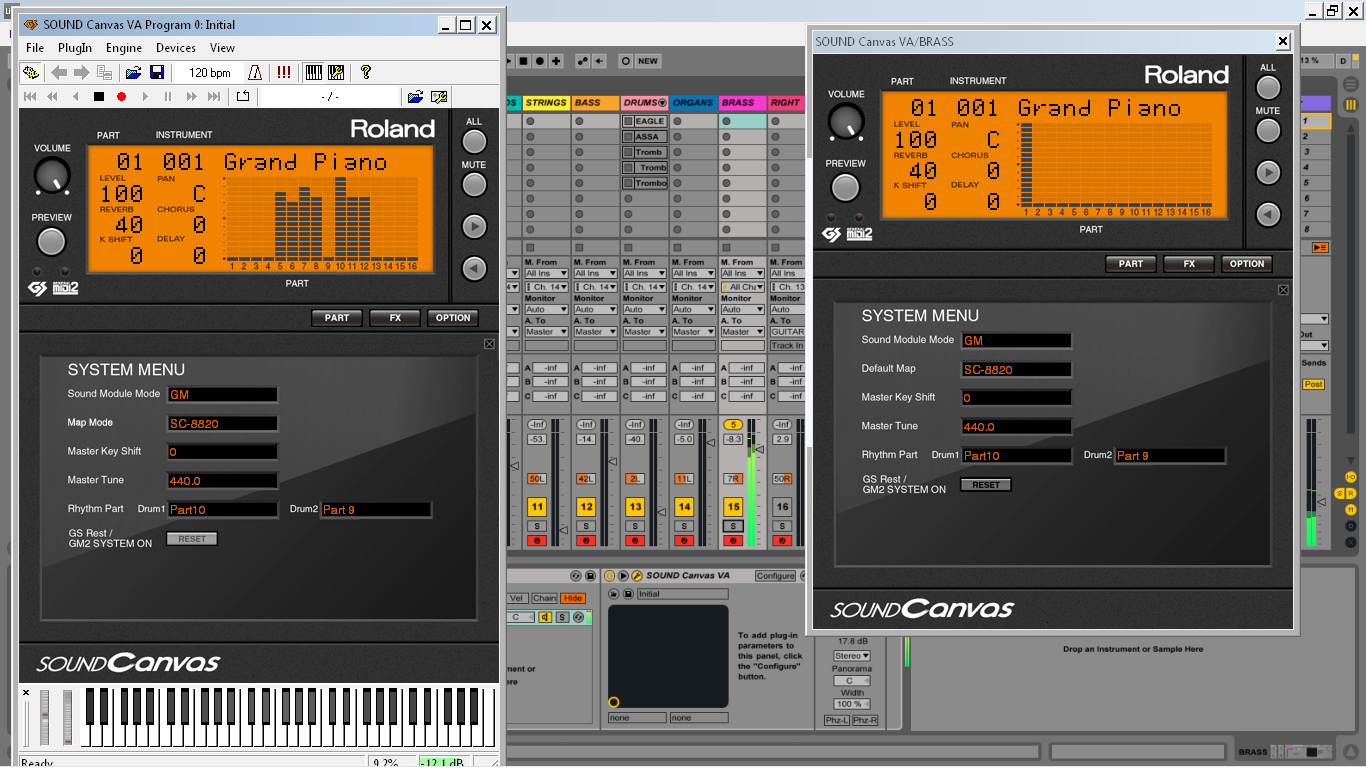Open the yellow question mark help icon
This screenshot has width=1366, height=768.
tap(366, 73)
